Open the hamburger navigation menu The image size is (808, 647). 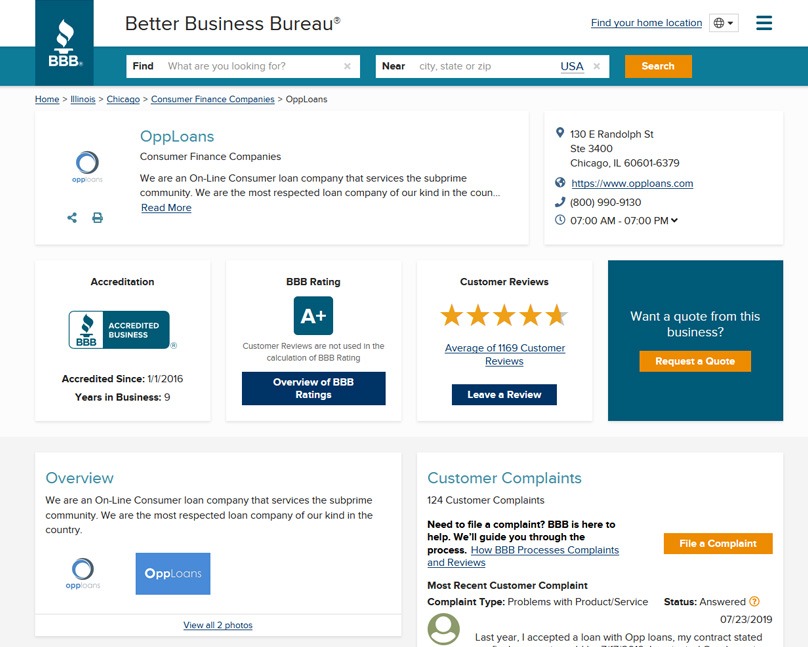764,23
